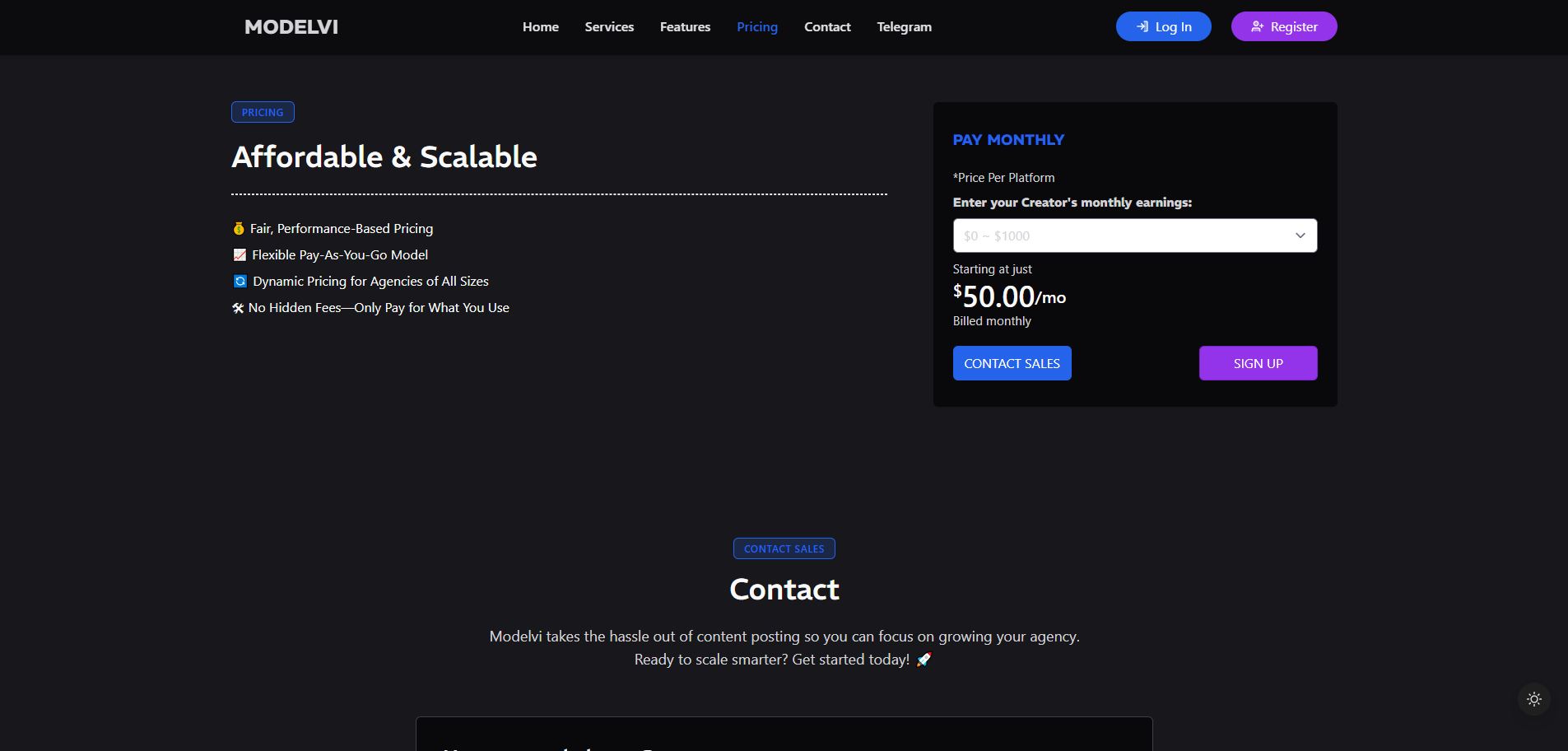1568x751 pixels.
Task: Click the PRICING badge label
Action: tap(263, 112)
